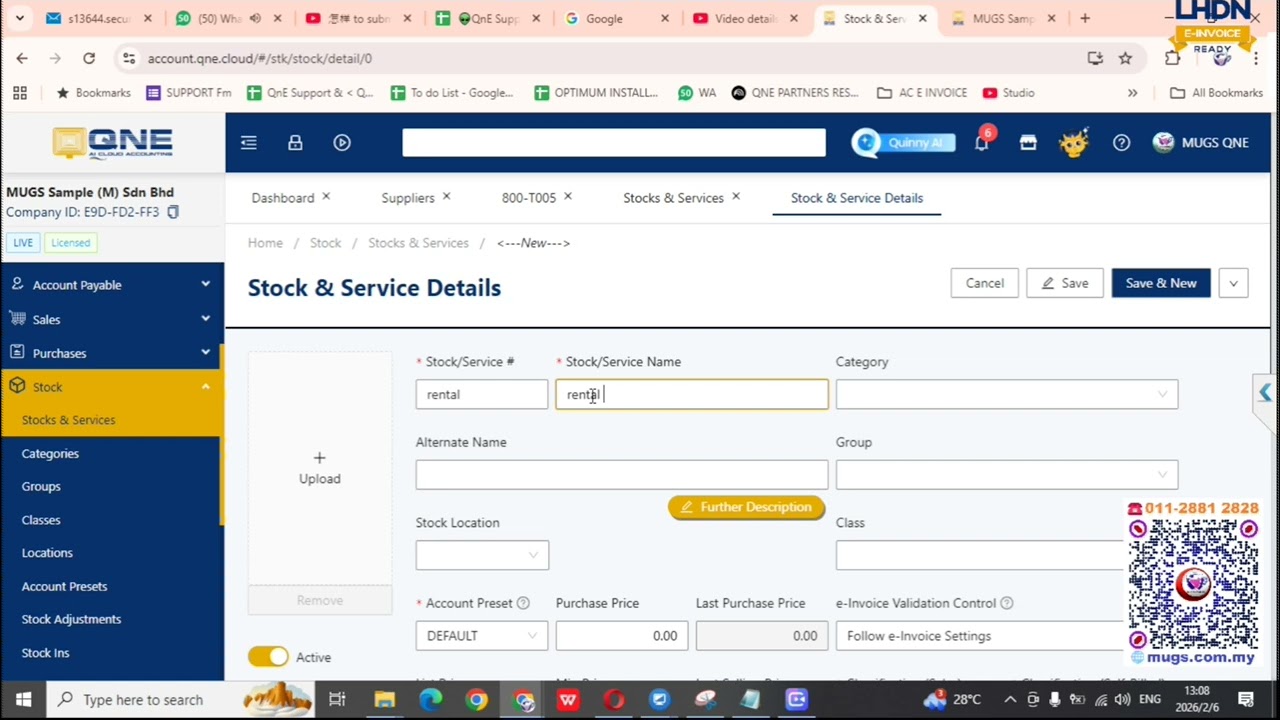Click the play circle icon in top bar
Screen dimensions: 1280x720
pyautogui.click(x=342, y=143)
